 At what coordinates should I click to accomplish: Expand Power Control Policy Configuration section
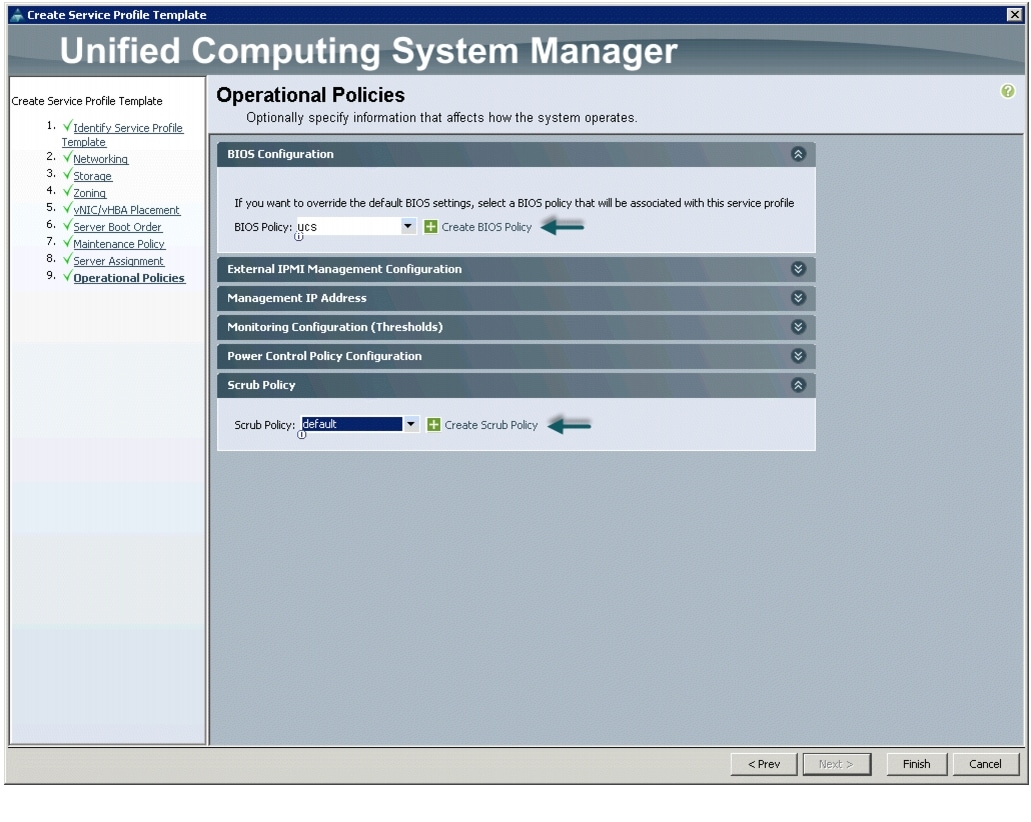797,356
